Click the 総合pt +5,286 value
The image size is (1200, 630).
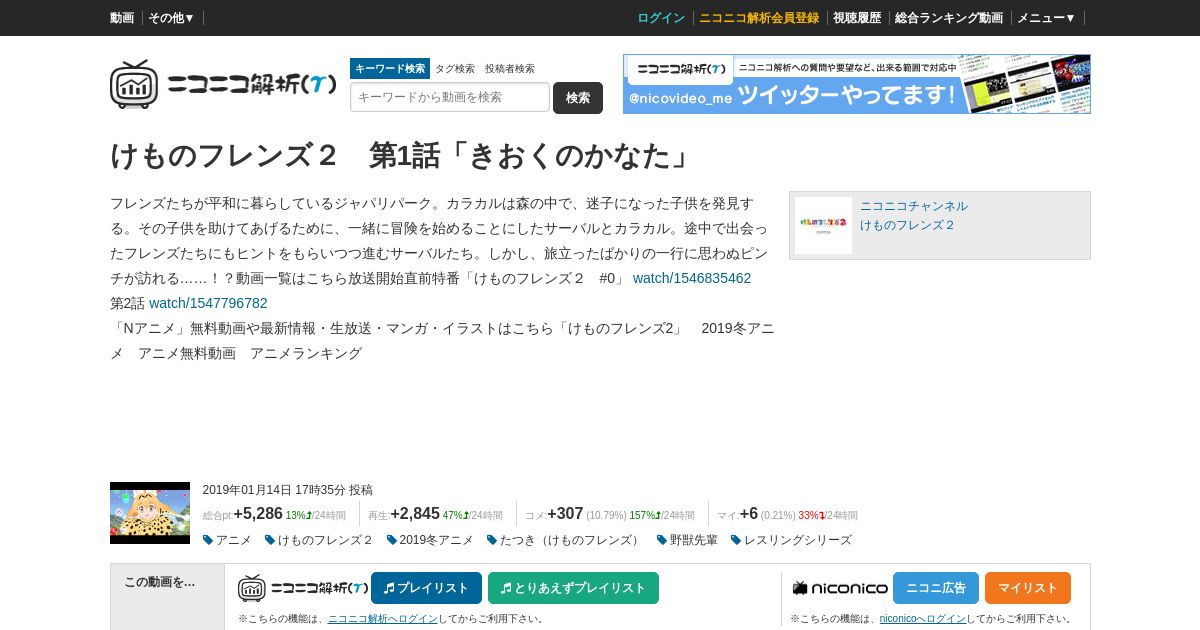(258, 514)
